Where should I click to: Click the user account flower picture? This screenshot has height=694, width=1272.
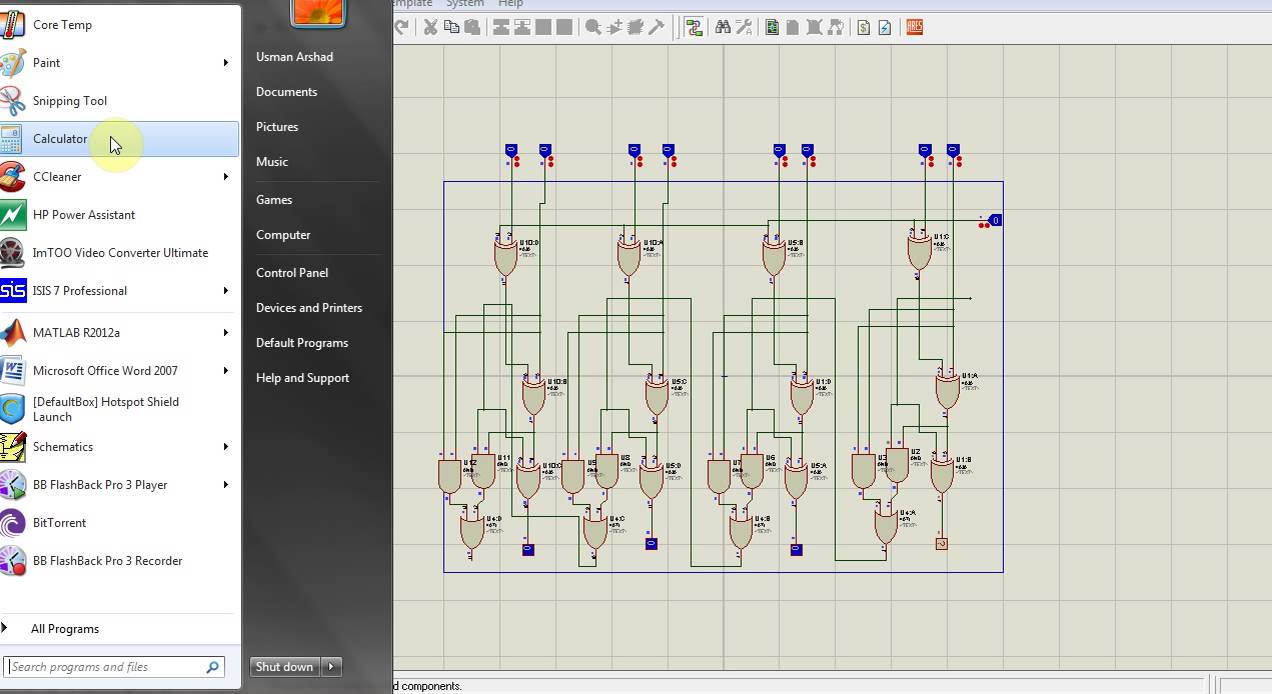[318, 12]
